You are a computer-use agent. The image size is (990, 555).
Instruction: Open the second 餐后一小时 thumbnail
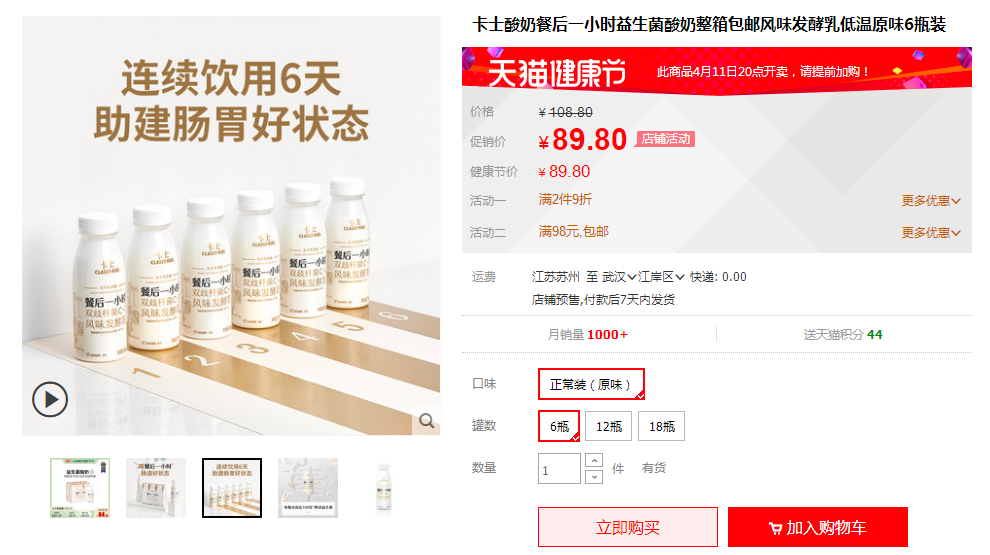pos(156,488)
